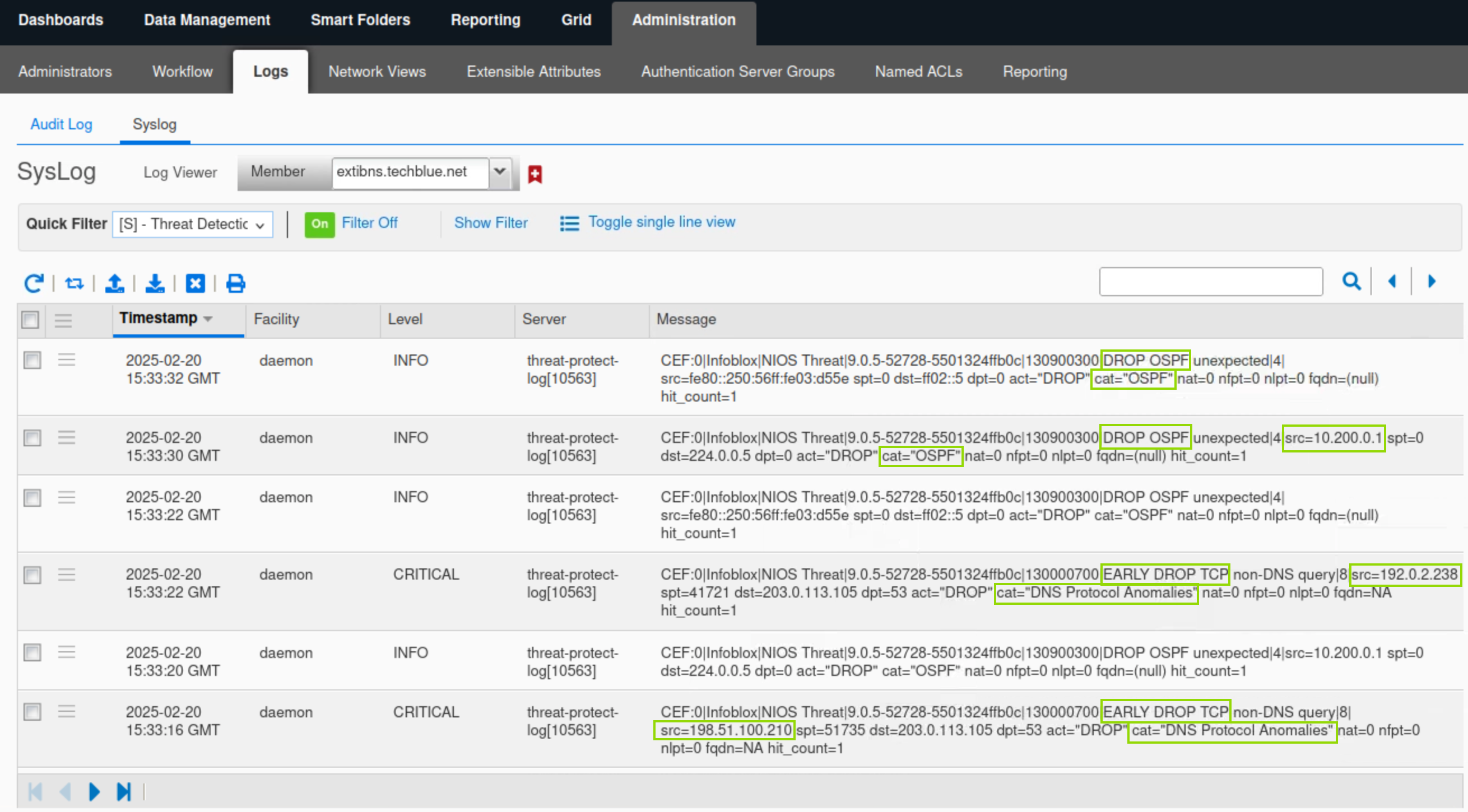Check the select-all header checkbox
This screenshot has height=812, width=1468.
pos(30,319)
